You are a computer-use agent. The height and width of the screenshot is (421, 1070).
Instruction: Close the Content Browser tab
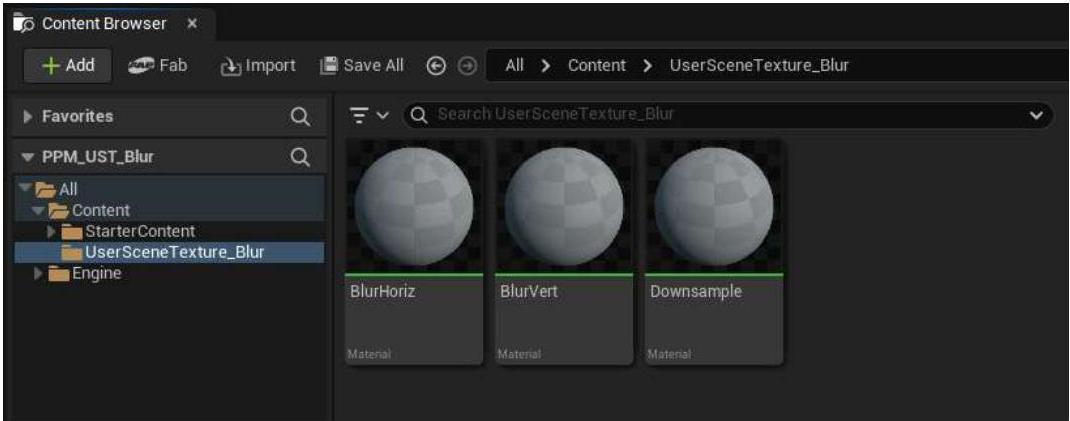192,23
